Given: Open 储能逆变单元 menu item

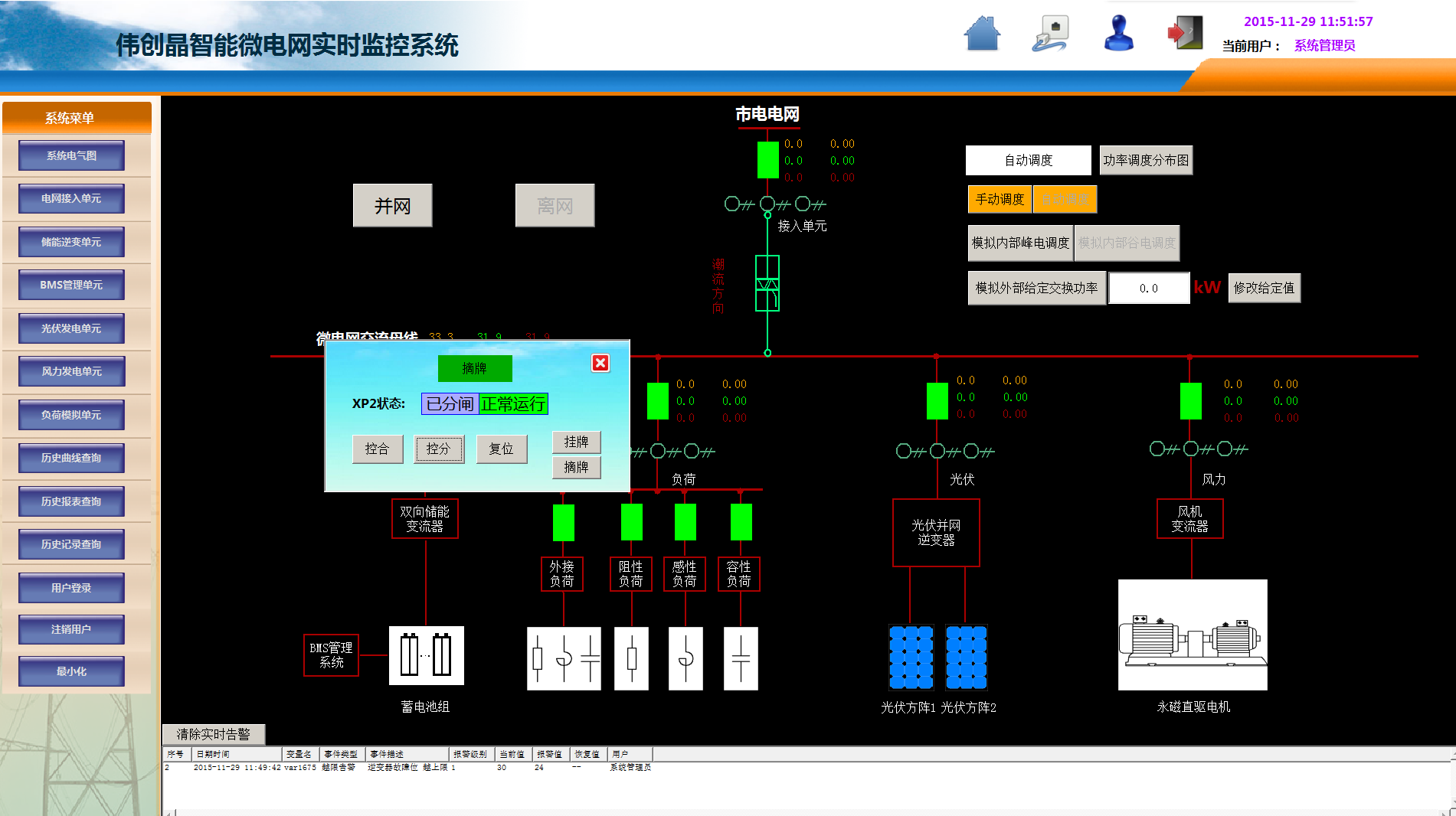Looking at the screenshot, I should point(71,242).
